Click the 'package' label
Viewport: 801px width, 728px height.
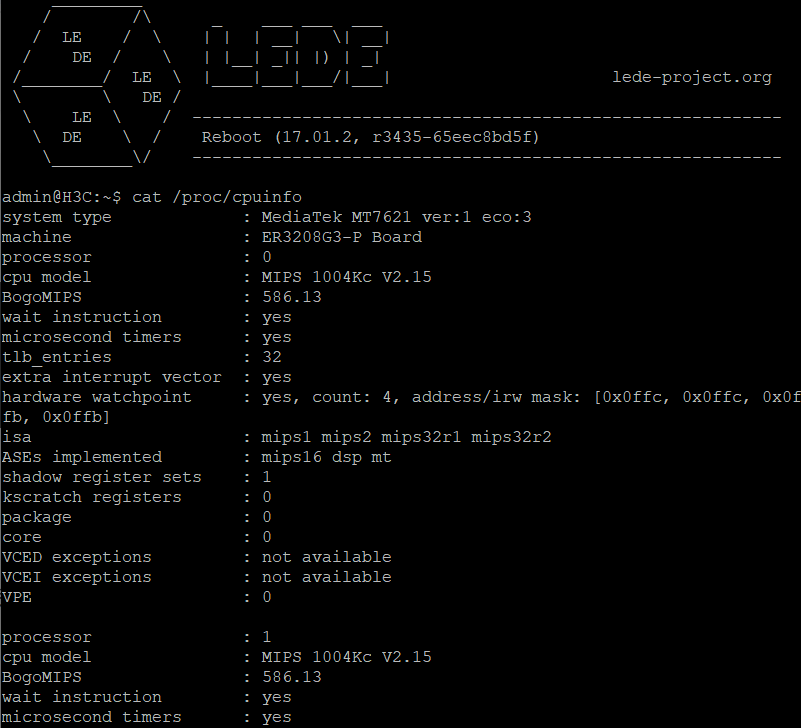pos(37,517)
